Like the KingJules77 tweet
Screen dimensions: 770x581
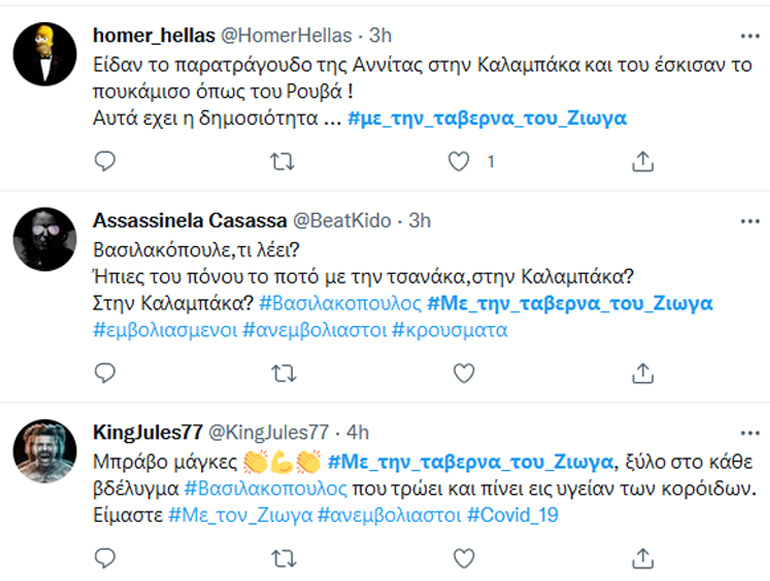463,557
